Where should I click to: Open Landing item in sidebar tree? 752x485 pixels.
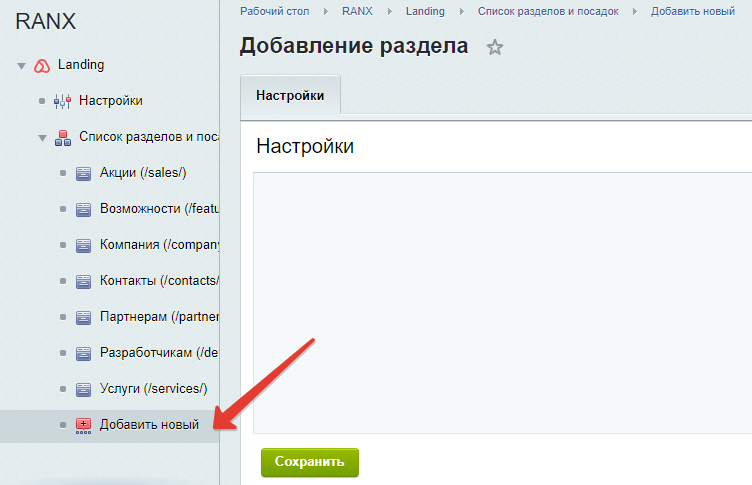(x=81, y=64)
